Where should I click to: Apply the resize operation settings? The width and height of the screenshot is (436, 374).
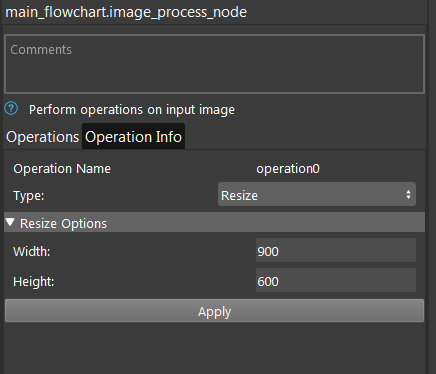(214, 311)
